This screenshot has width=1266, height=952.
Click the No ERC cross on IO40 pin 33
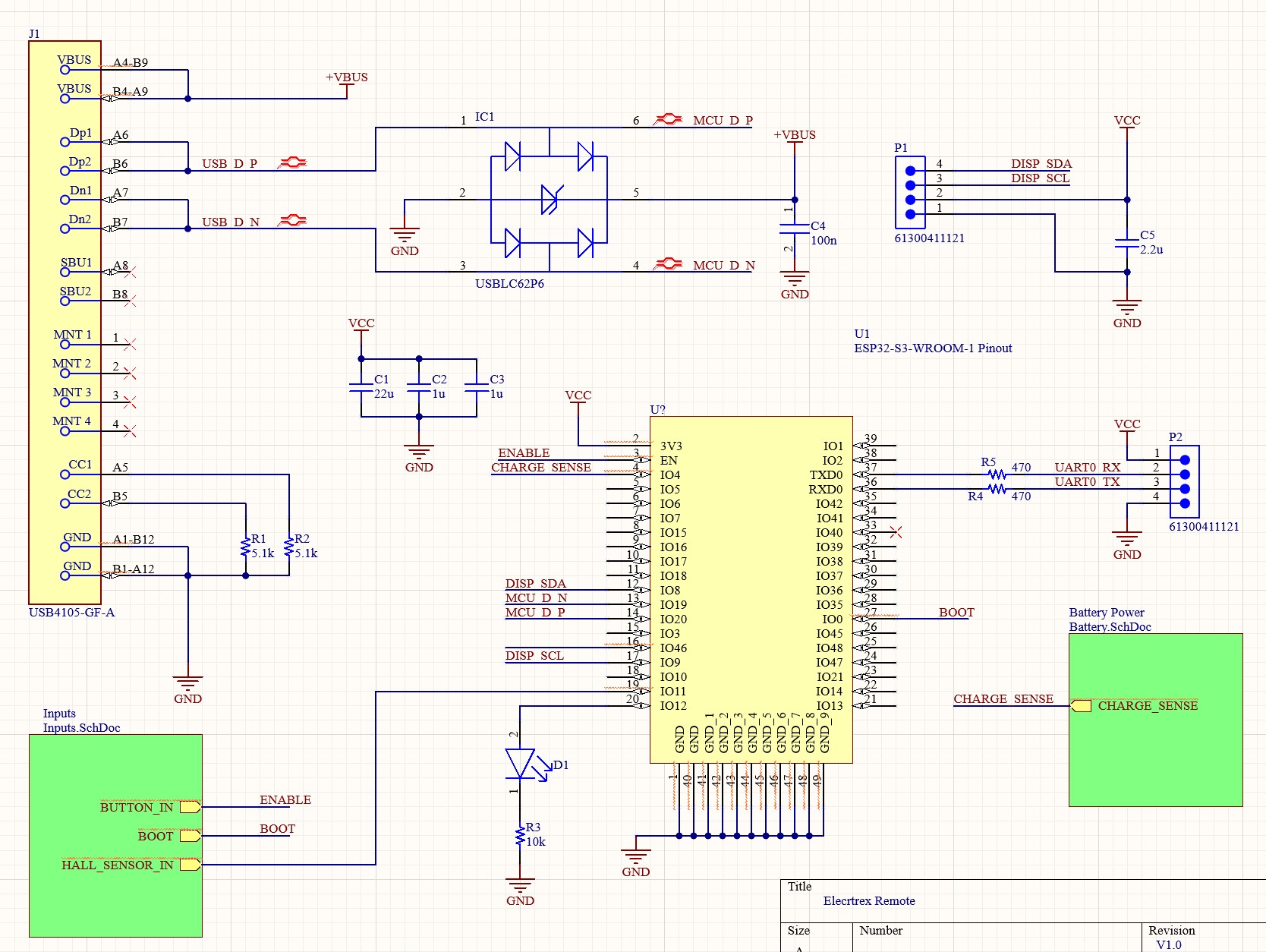click(x=896, y=532)
